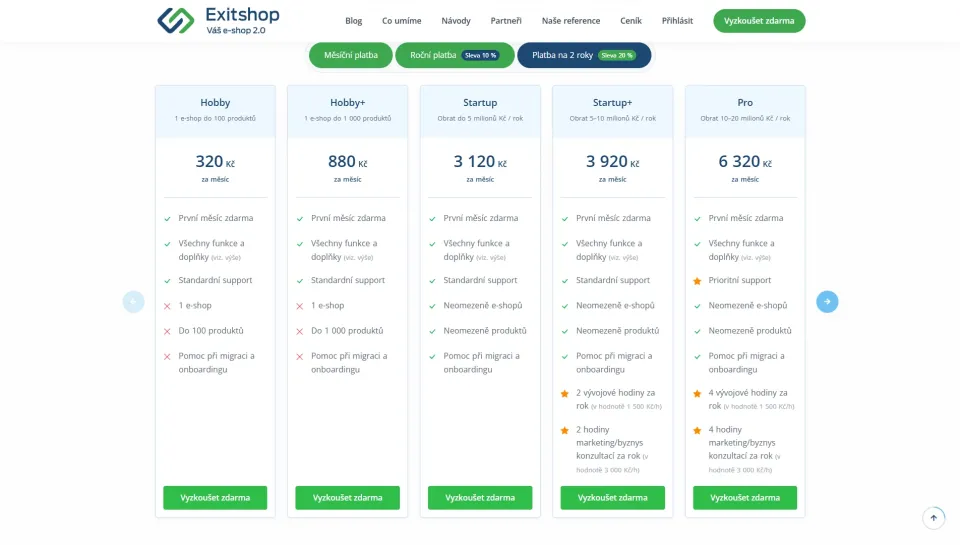
Task: Click Vyzkoušet zdarma under Hobby+ plan
Action: pos(347,497)
